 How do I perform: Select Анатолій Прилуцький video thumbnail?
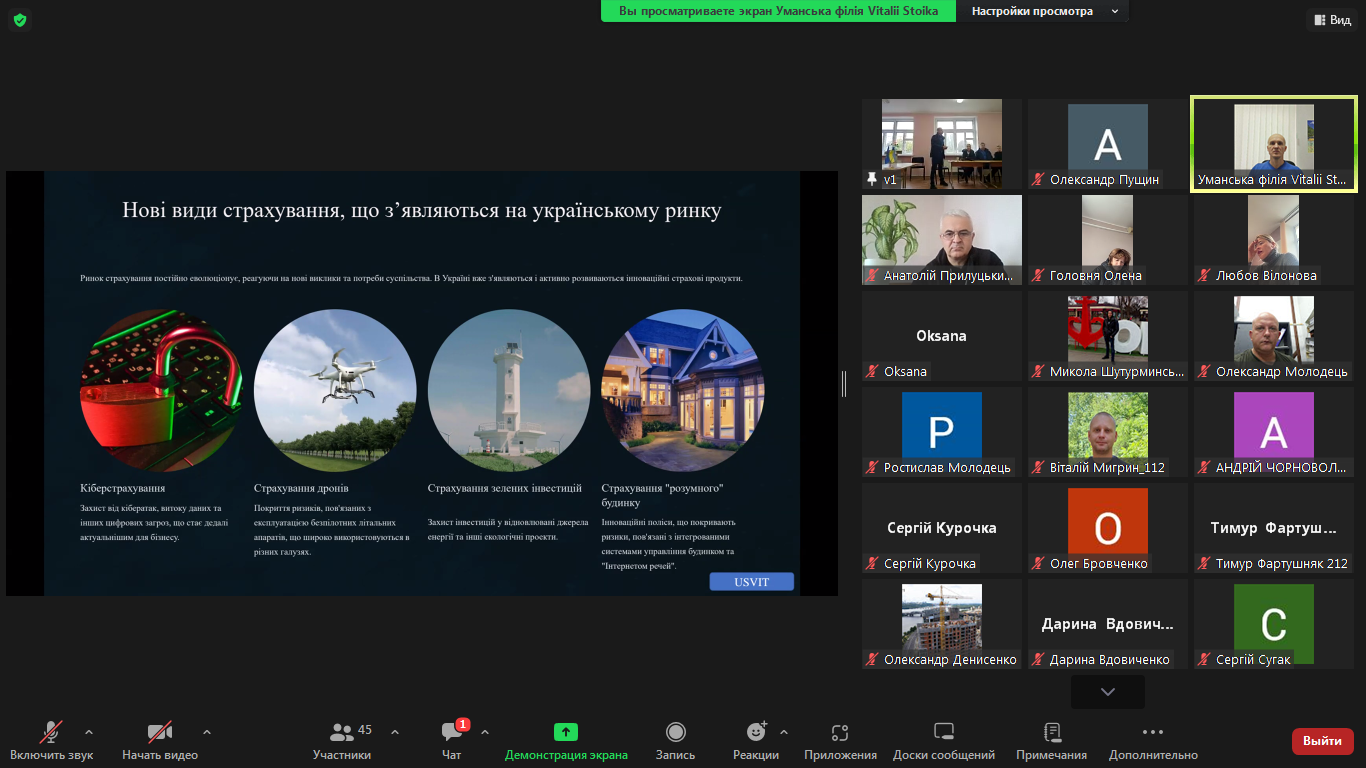click(x=942, y=240)
